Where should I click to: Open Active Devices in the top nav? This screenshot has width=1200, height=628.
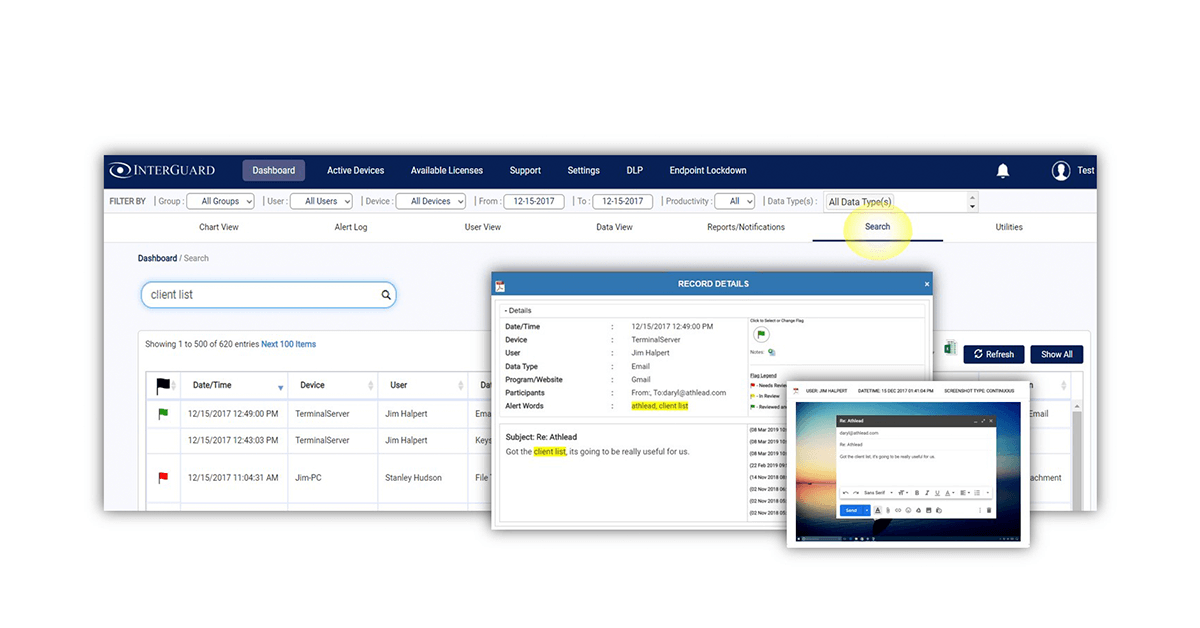(355, 170)
